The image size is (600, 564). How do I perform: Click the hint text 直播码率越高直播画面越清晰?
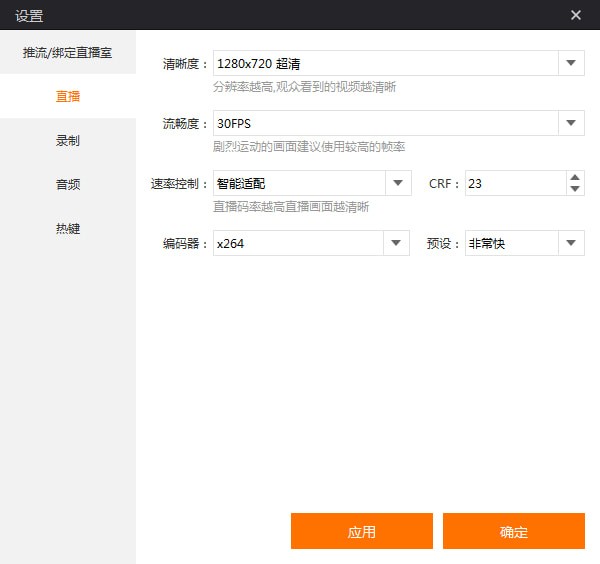[x=291, y=207]
